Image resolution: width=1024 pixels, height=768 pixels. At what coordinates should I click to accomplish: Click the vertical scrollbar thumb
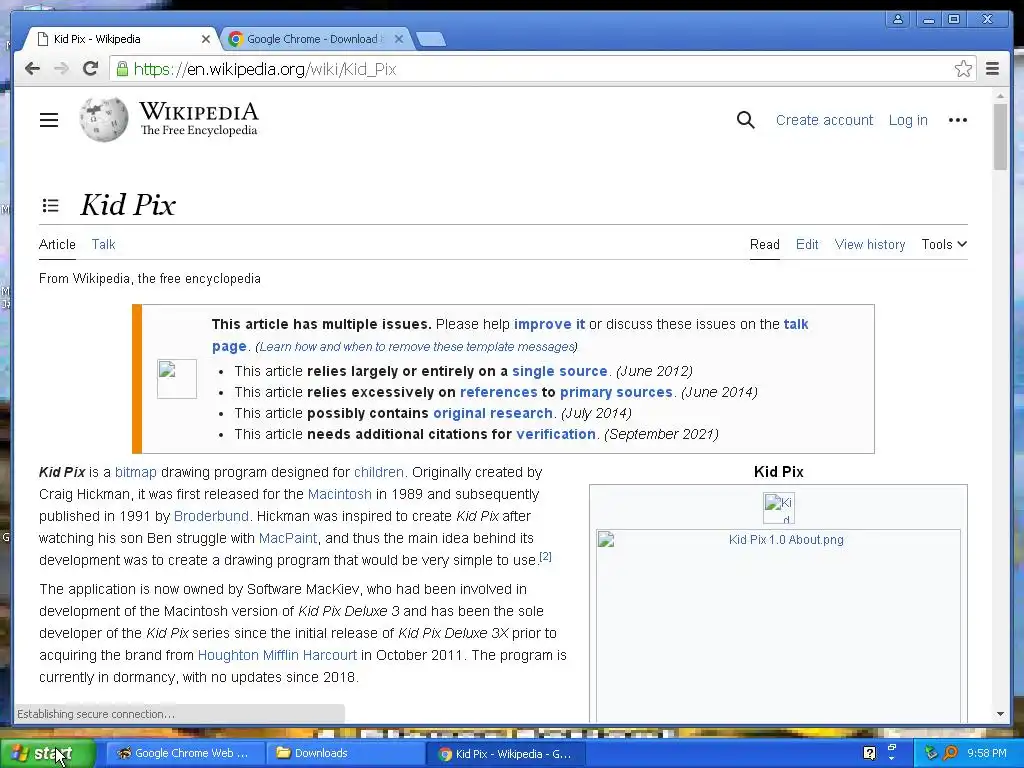click(x=1000, y=136)
